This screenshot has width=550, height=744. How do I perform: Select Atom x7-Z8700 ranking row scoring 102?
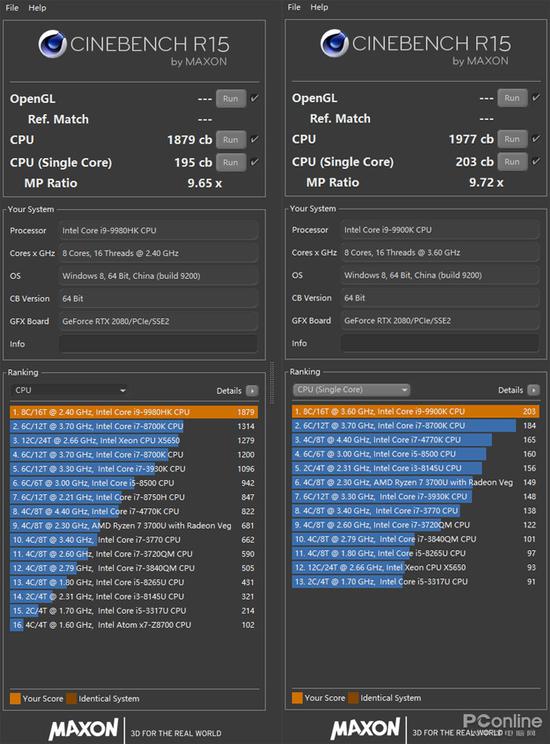(x=134, y=625)
